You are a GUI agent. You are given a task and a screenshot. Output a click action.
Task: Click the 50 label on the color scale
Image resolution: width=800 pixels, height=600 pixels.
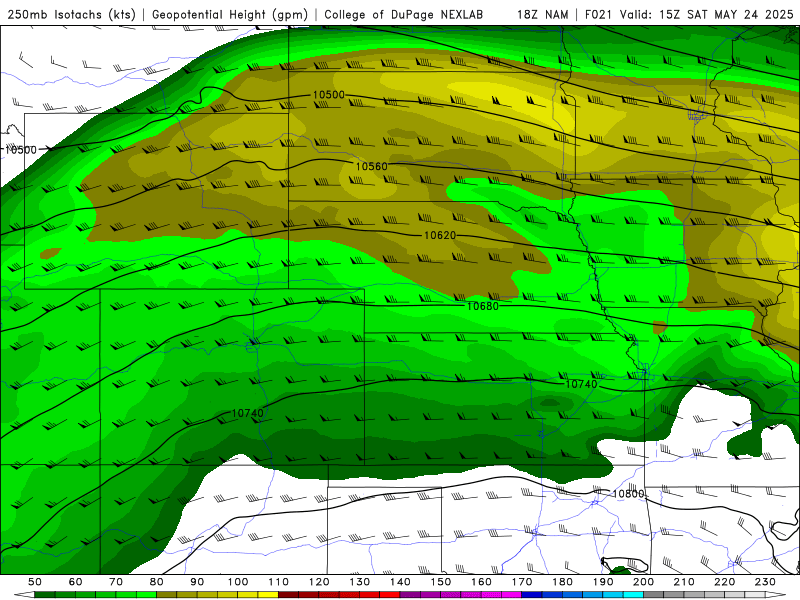click(x=35, y=582)
